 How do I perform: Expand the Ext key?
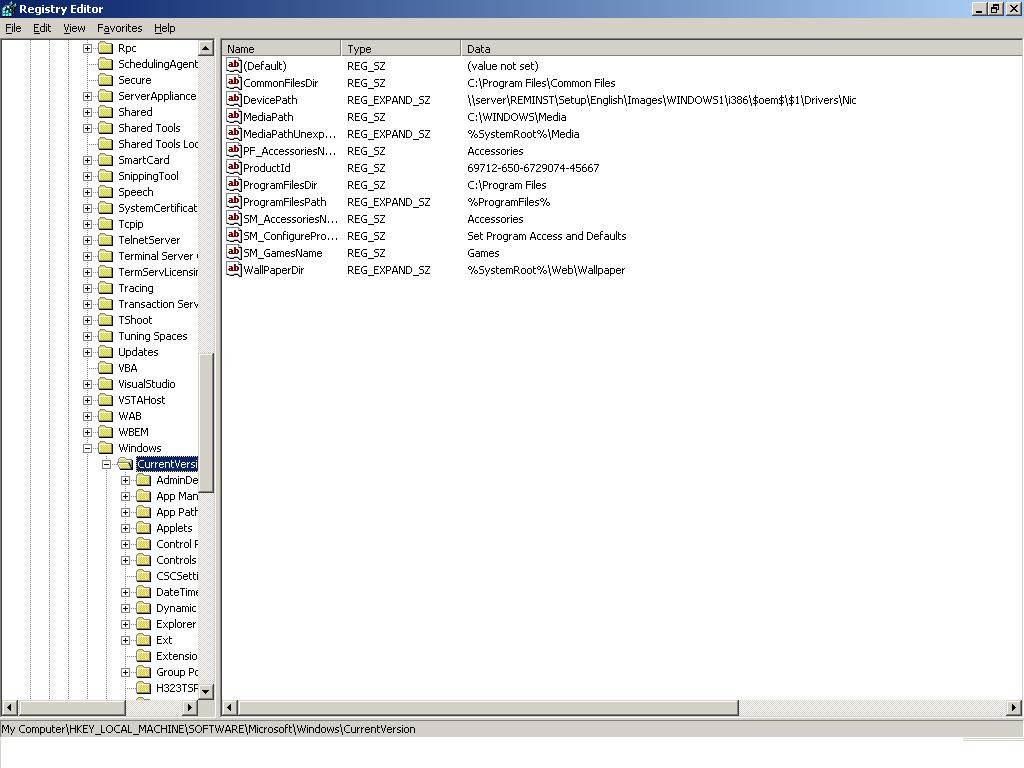tap(125, 640)
